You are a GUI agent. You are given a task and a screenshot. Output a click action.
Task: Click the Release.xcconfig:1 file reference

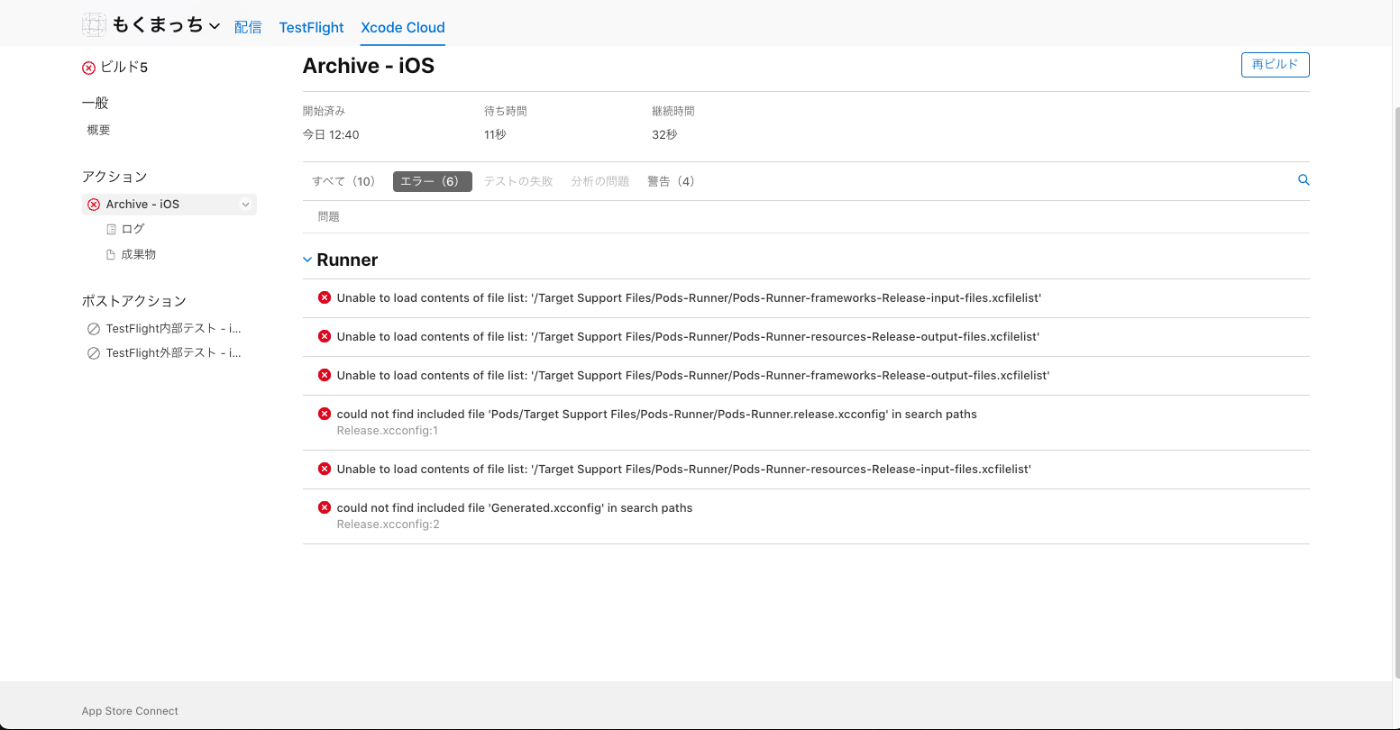[387, 431]
